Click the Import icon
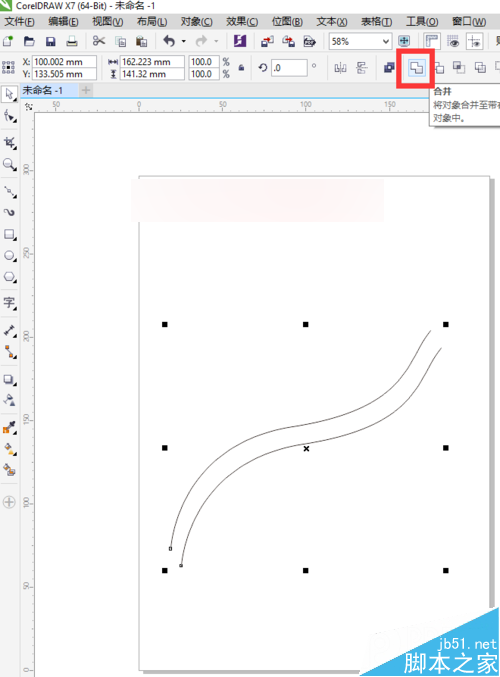The width and height of the screenshot is (500, 677). click(267, 41)
